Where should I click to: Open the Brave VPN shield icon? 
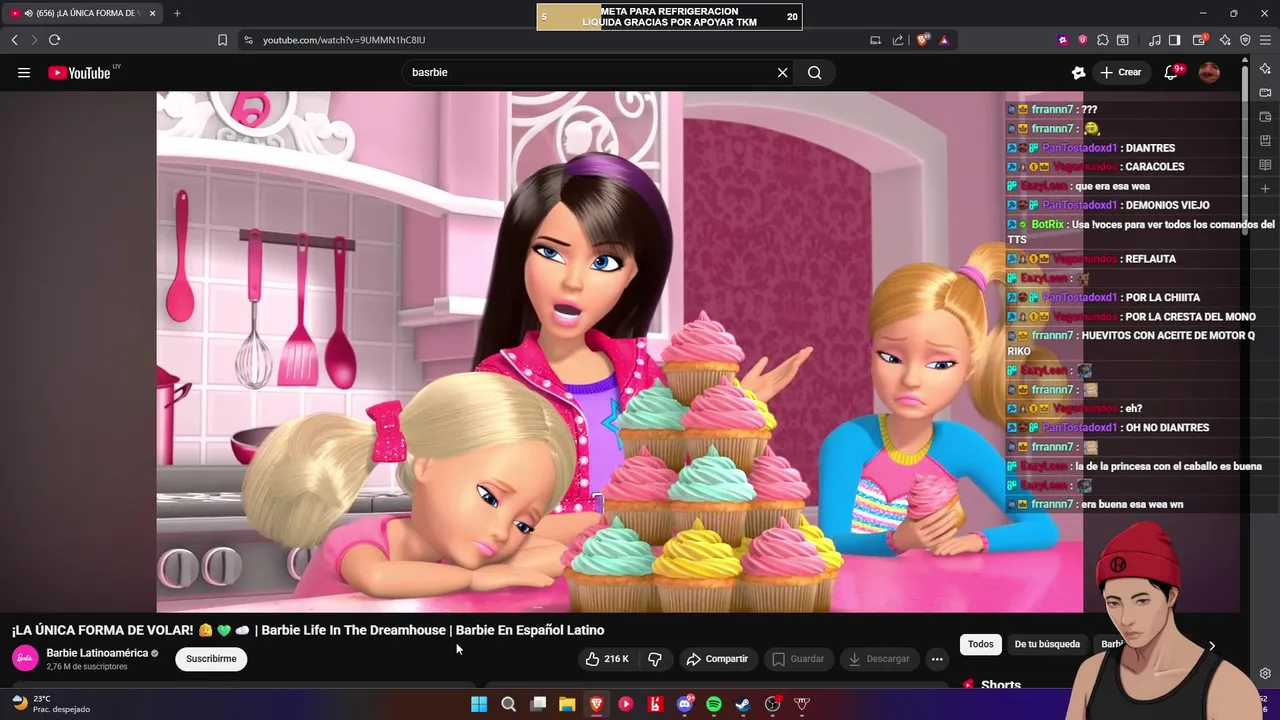click(1245, 40)
